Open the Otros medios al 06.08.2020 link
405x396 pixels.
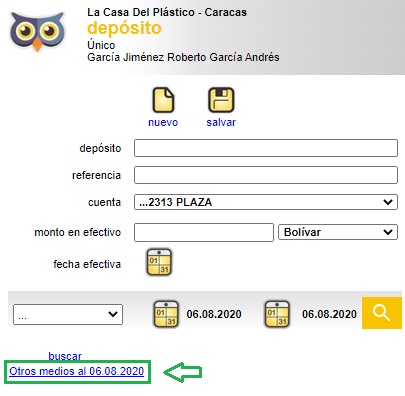pos(77,371)
